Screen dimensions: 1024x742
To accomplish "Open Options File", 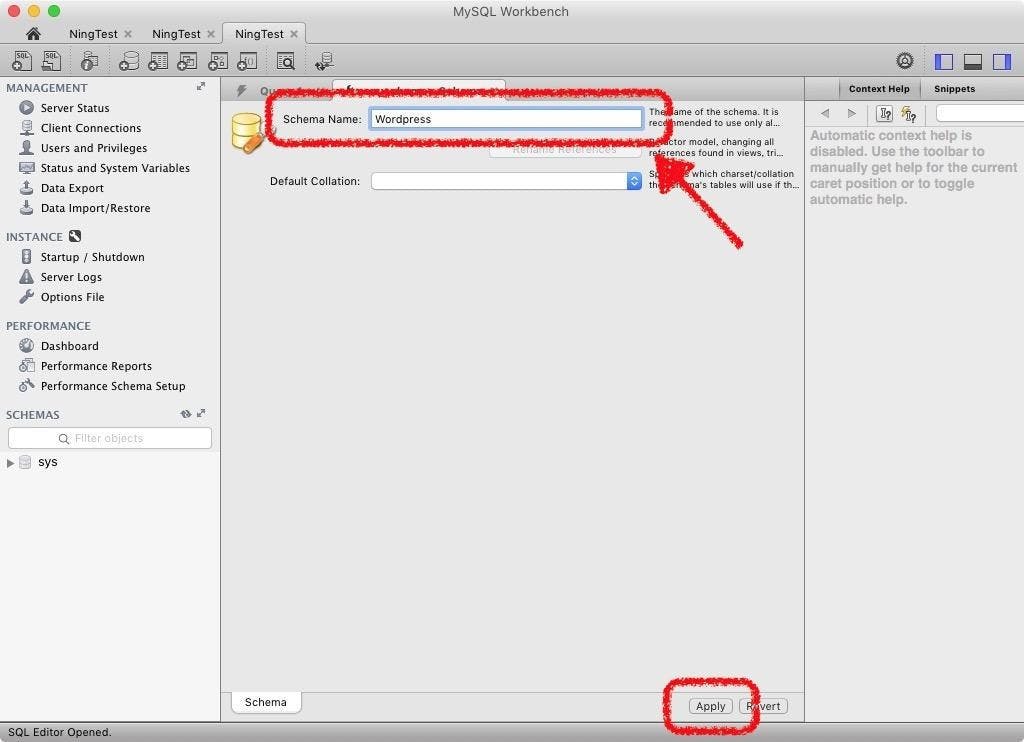I will (x=72, y=297).
